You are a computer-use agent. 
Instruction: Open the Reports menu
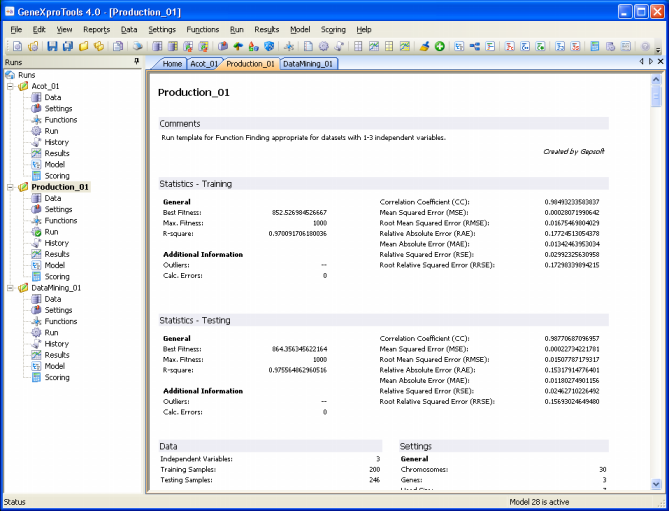tap(96, 29)
